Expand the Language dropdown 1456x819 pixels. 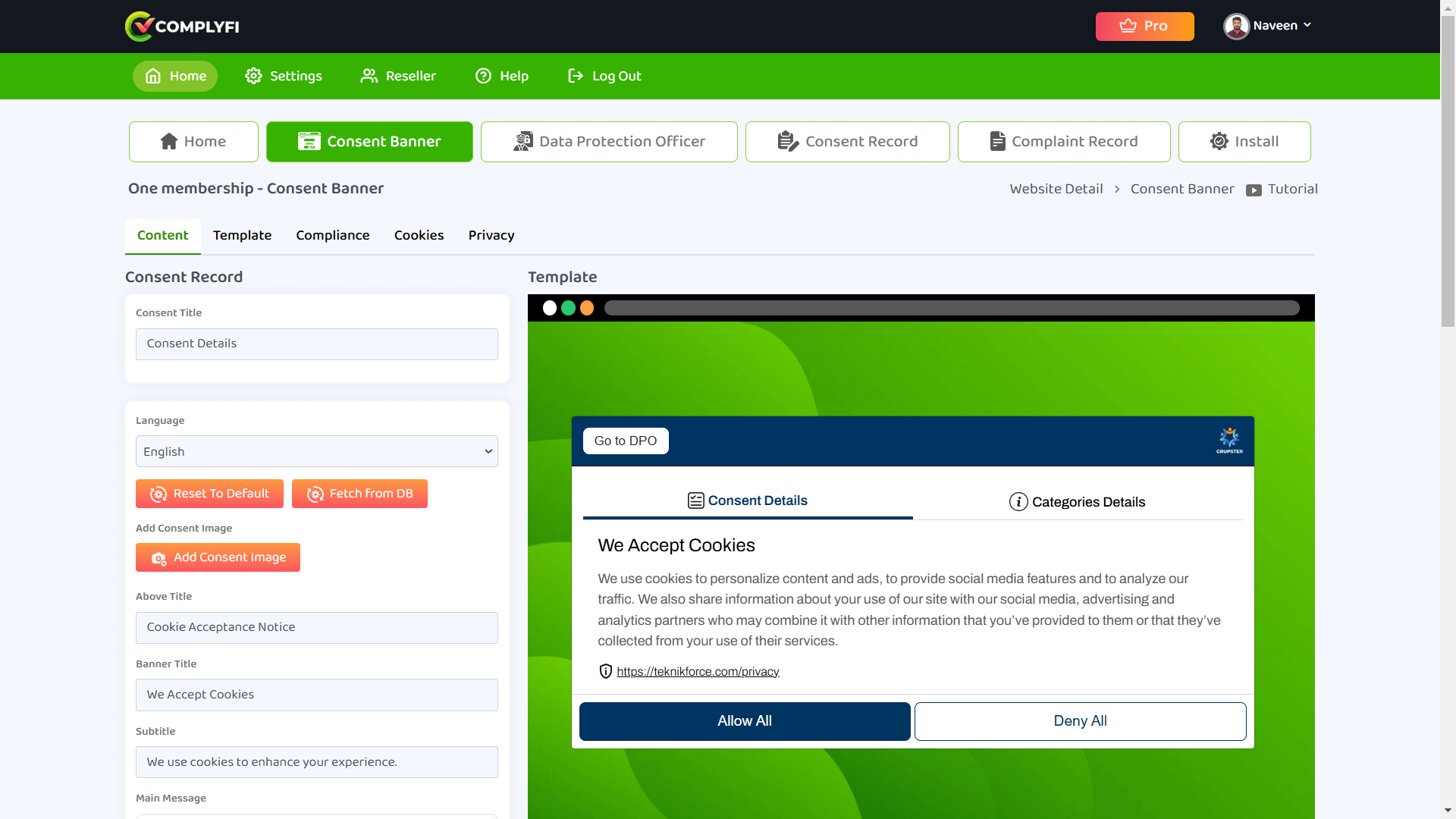pos(316,451)
